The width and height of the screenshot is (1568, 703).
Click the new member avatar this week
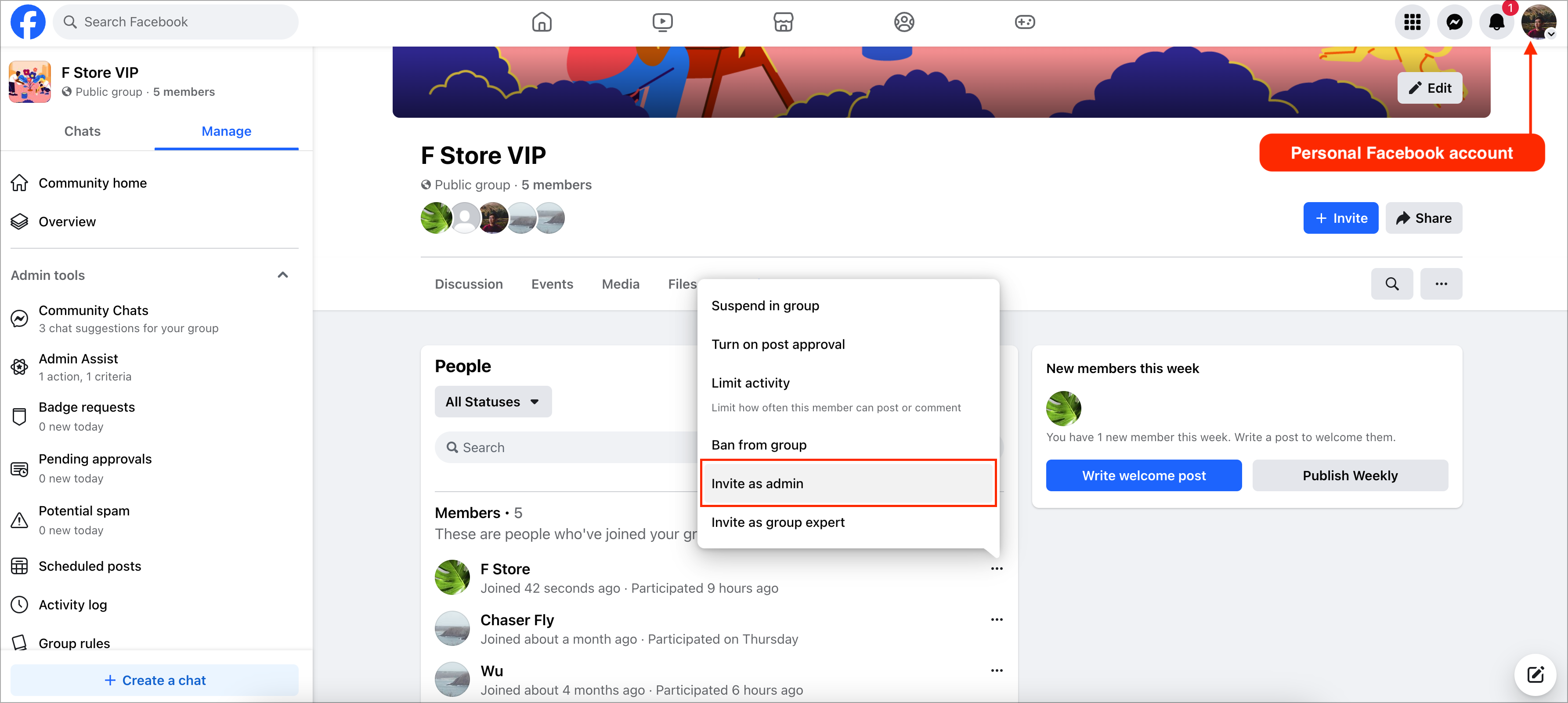(1063, 409)
